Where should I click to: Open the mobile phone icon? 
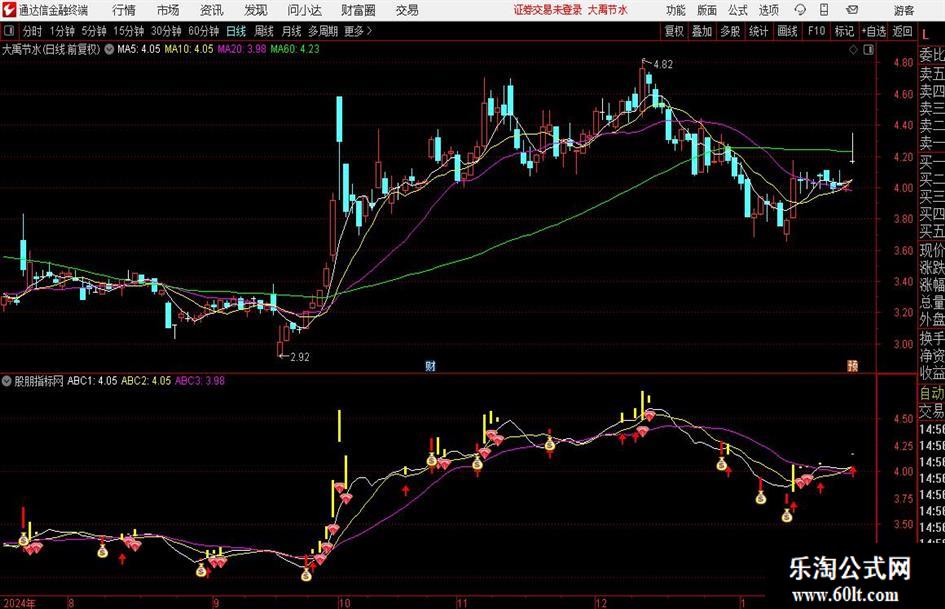824,10
